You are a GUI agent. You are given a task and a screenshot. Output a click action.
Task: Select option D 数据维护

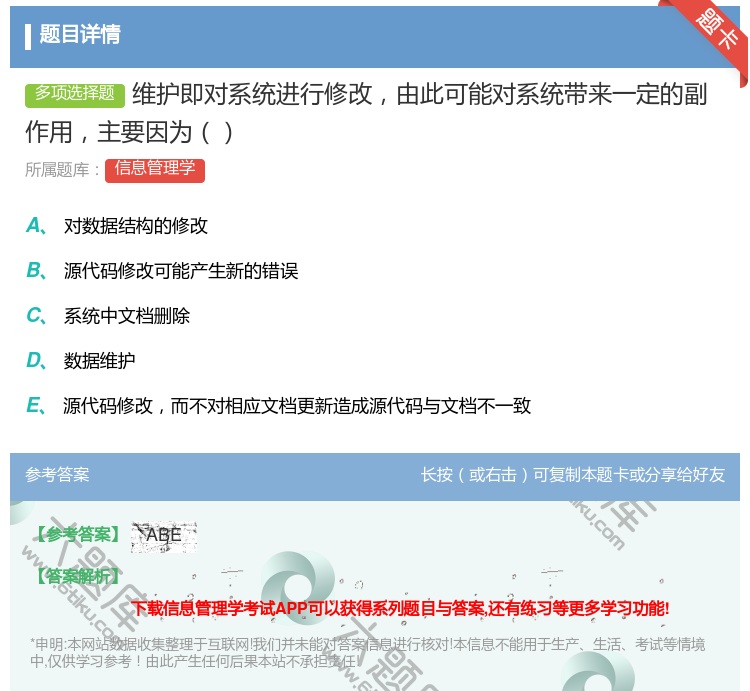point(99,361)
